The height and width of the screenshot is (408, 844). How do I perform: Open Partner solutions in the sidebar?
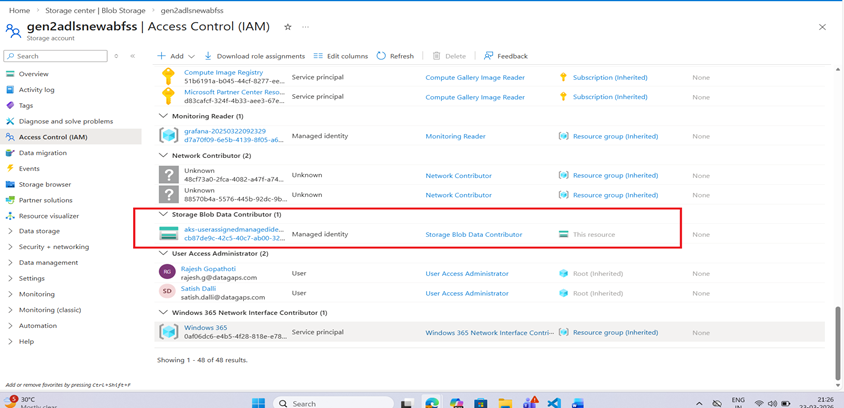45,200
